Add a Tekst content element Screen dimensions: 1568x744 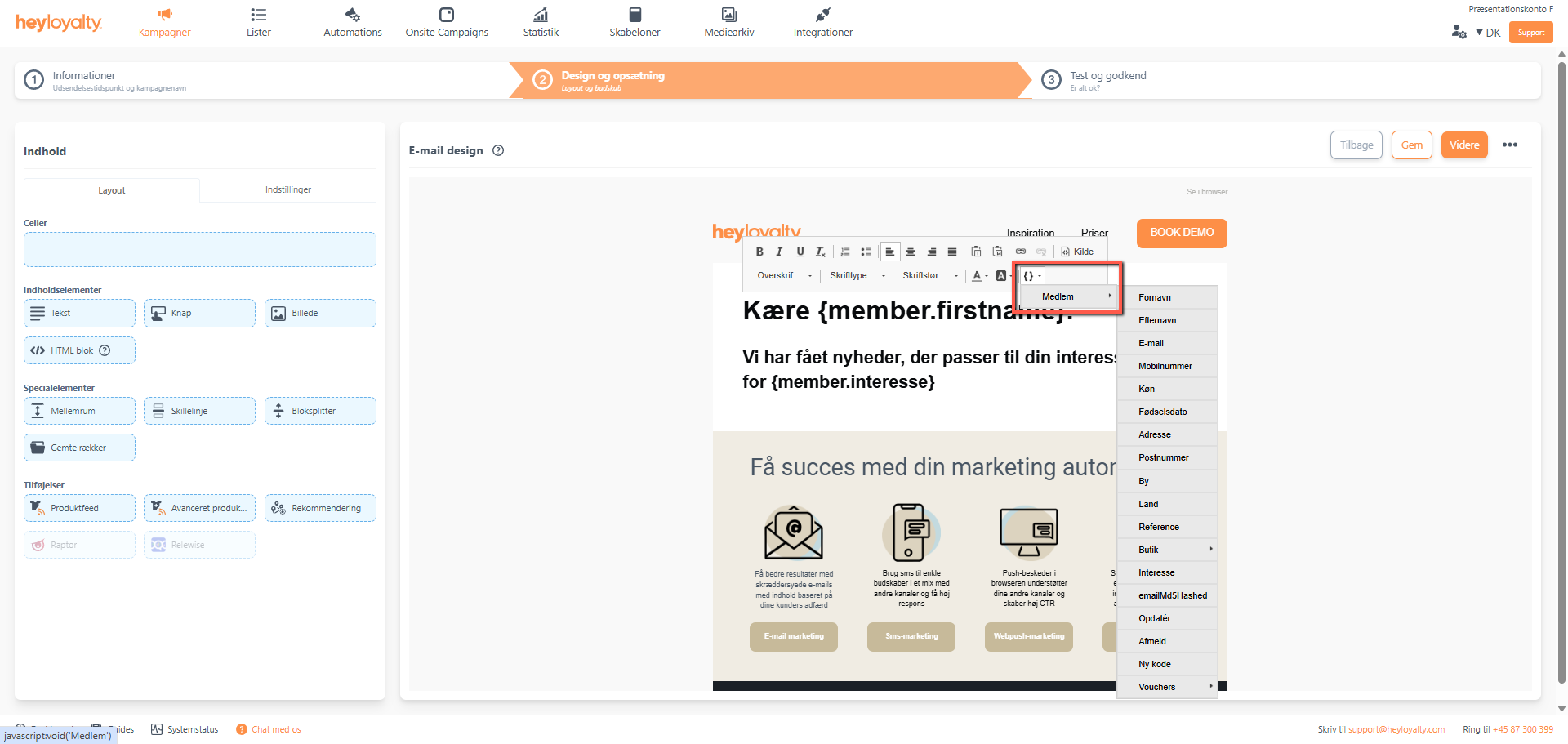click(x=79, y=313)
